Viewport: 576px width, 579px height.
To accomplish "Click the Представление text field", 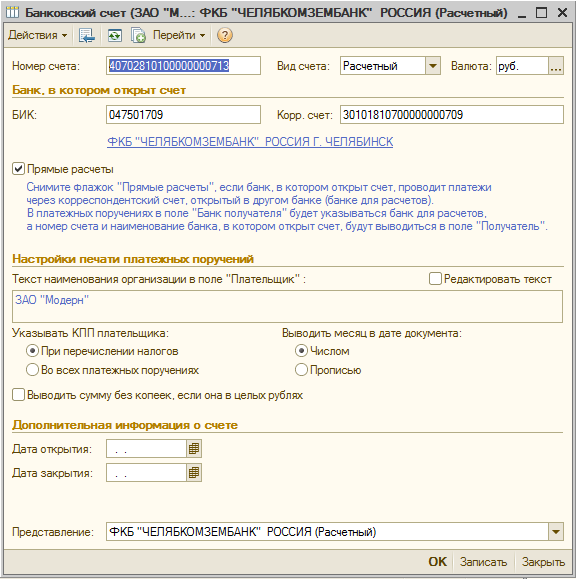I will 327,532.
